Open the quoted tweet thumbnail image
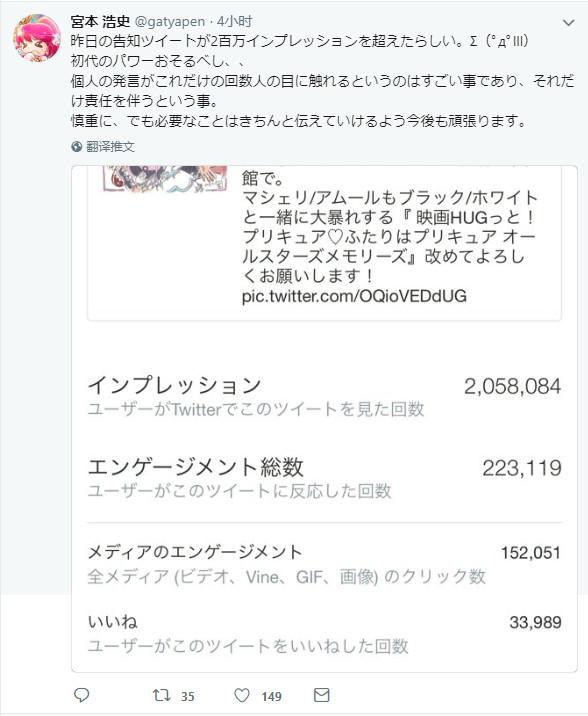The width and height of the screenshot is (588, 716). [165, 179]
